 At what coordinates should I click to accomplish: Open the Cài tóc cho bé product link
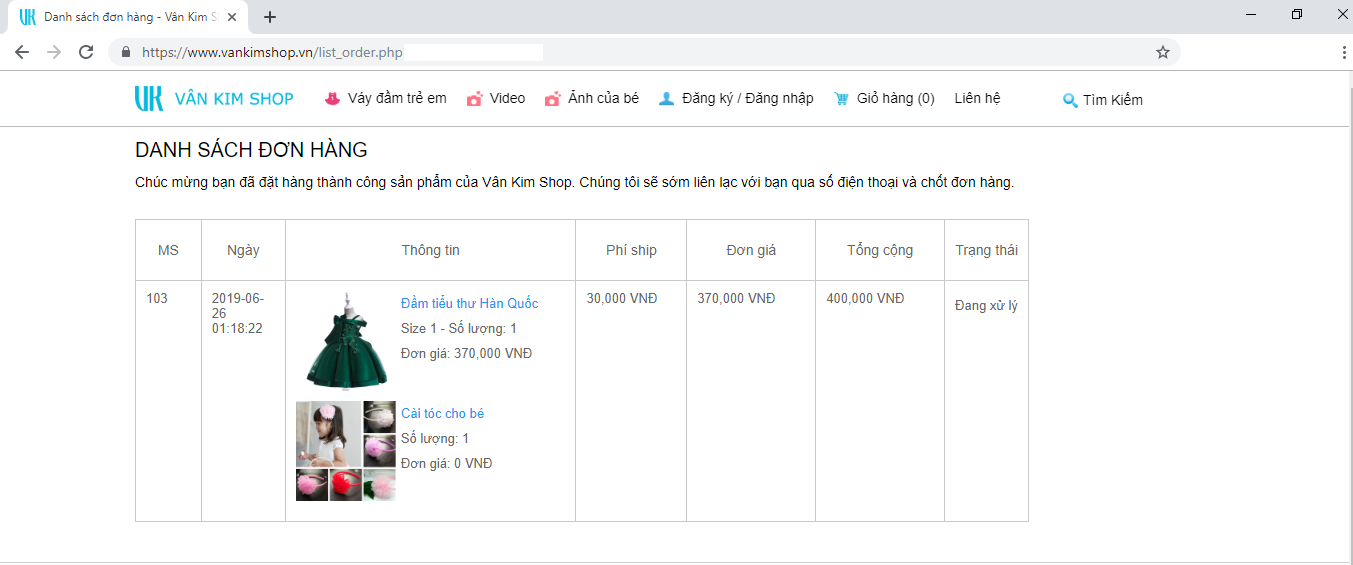(x=442, y=413)
